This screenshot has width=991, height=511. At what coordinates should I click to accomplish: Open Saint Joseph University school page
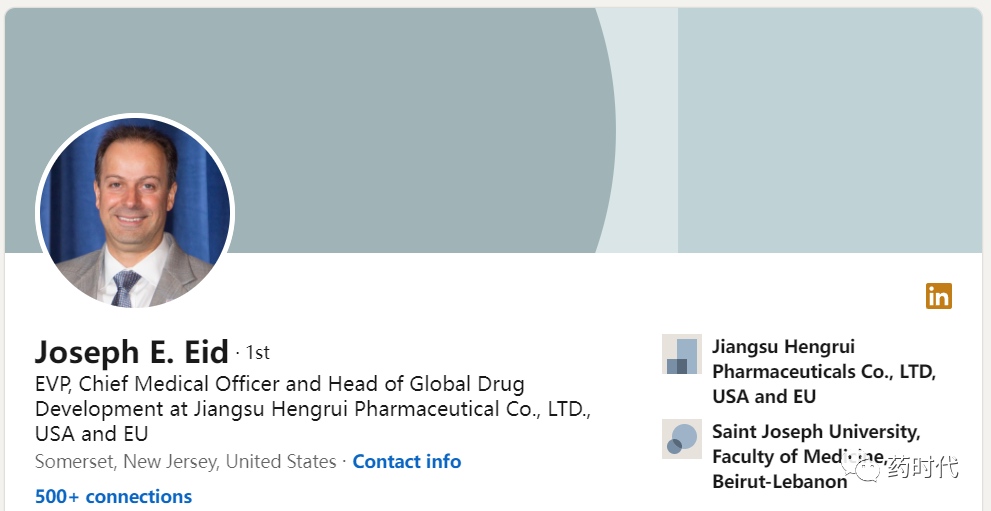tap(816, 456)
